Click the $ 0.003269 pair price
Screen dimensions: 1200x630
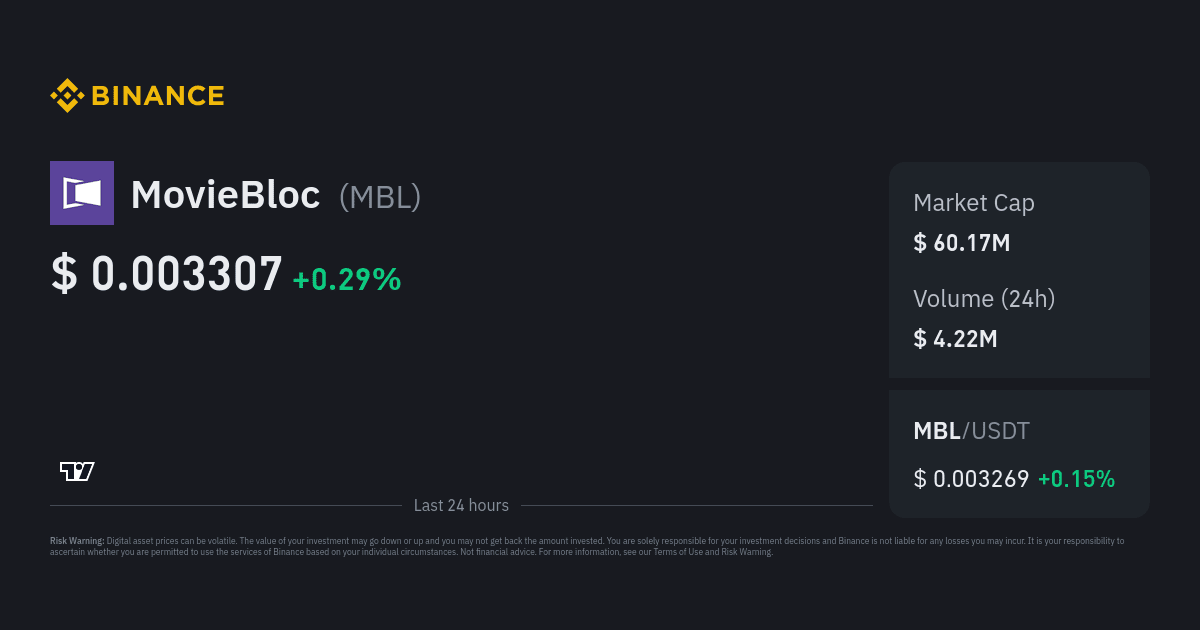(971, 479)
